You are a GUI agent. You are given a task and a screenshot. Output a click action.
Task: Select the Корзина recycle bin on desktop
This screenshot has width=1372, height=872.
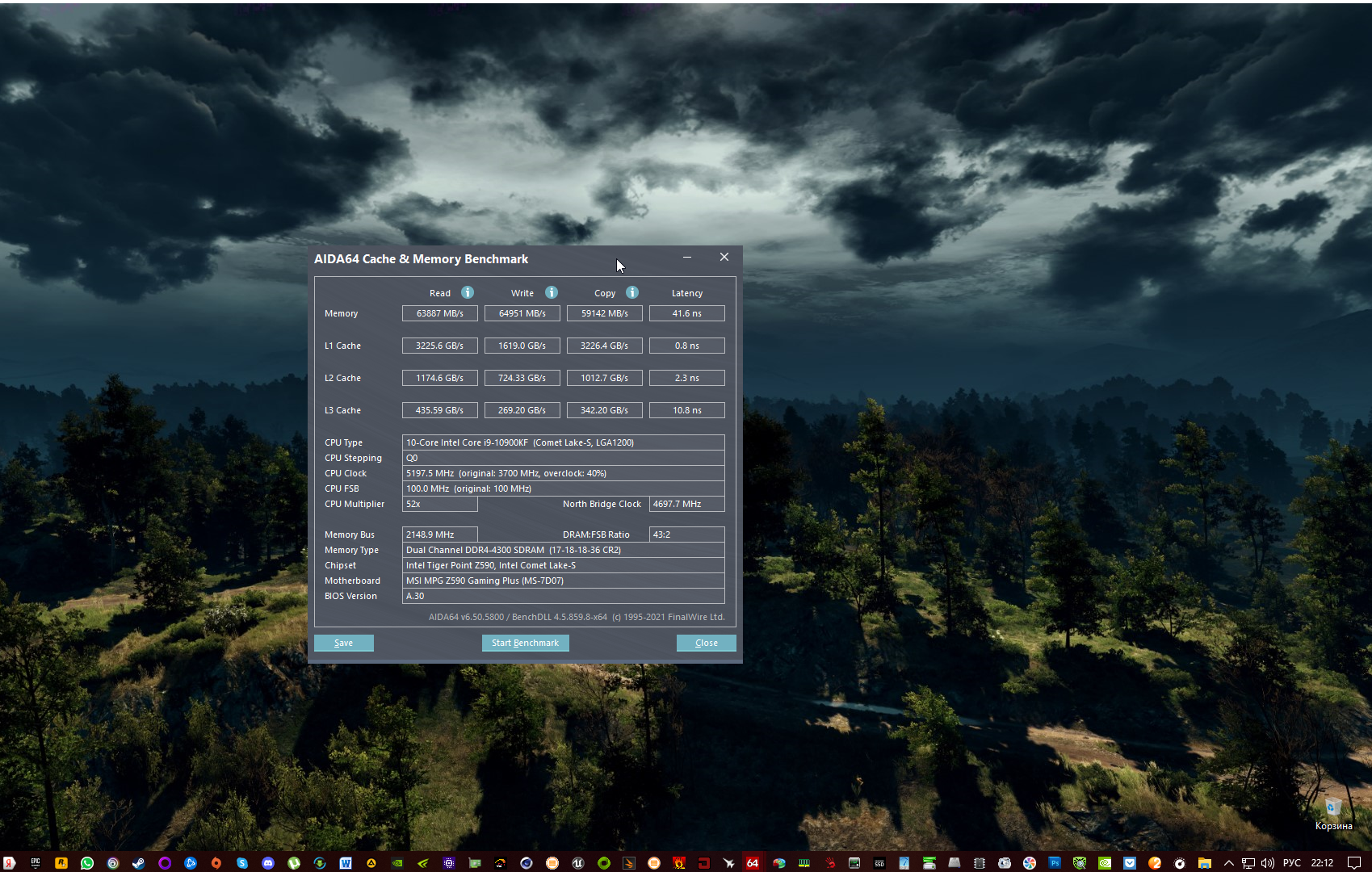click(x=1333, y=813)
